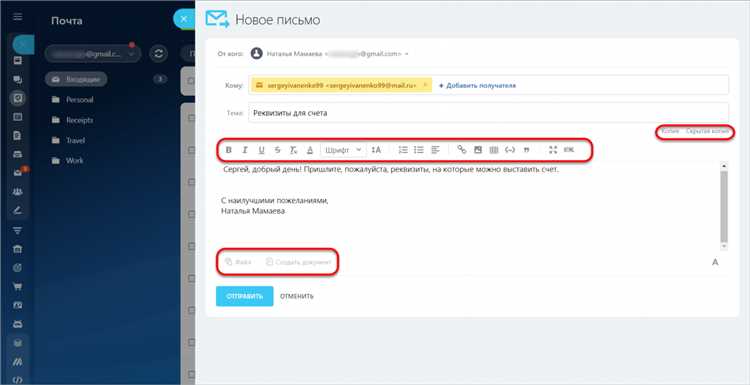Insert a code block
The height and width of the screenshot is (385, 750).
510,150
